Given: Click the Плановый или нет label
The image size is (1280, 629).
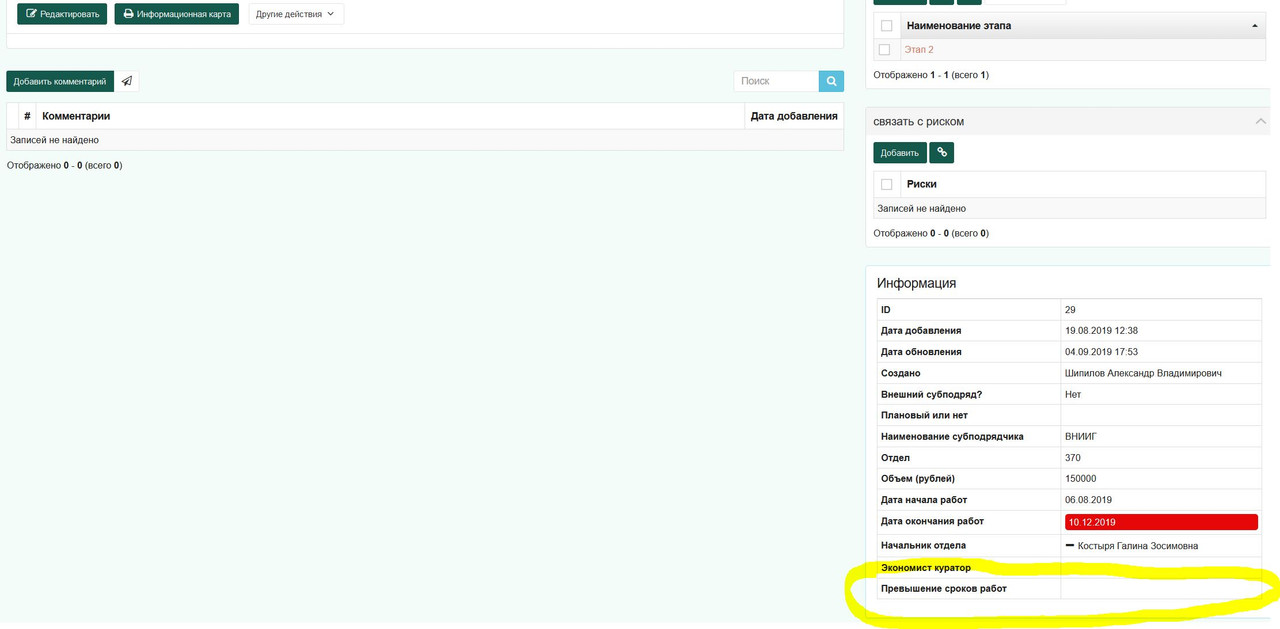Looking at the screenshot, I should [x=924, y=416].
